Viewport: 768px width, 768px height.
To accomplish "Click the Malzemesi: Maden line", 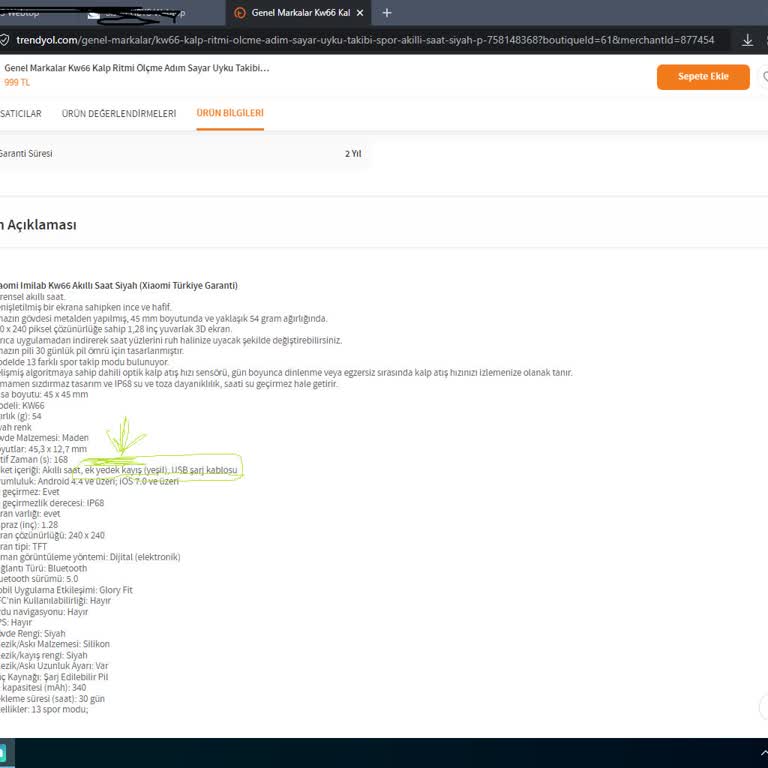I will pyautogui.click(x=44, y=438).
